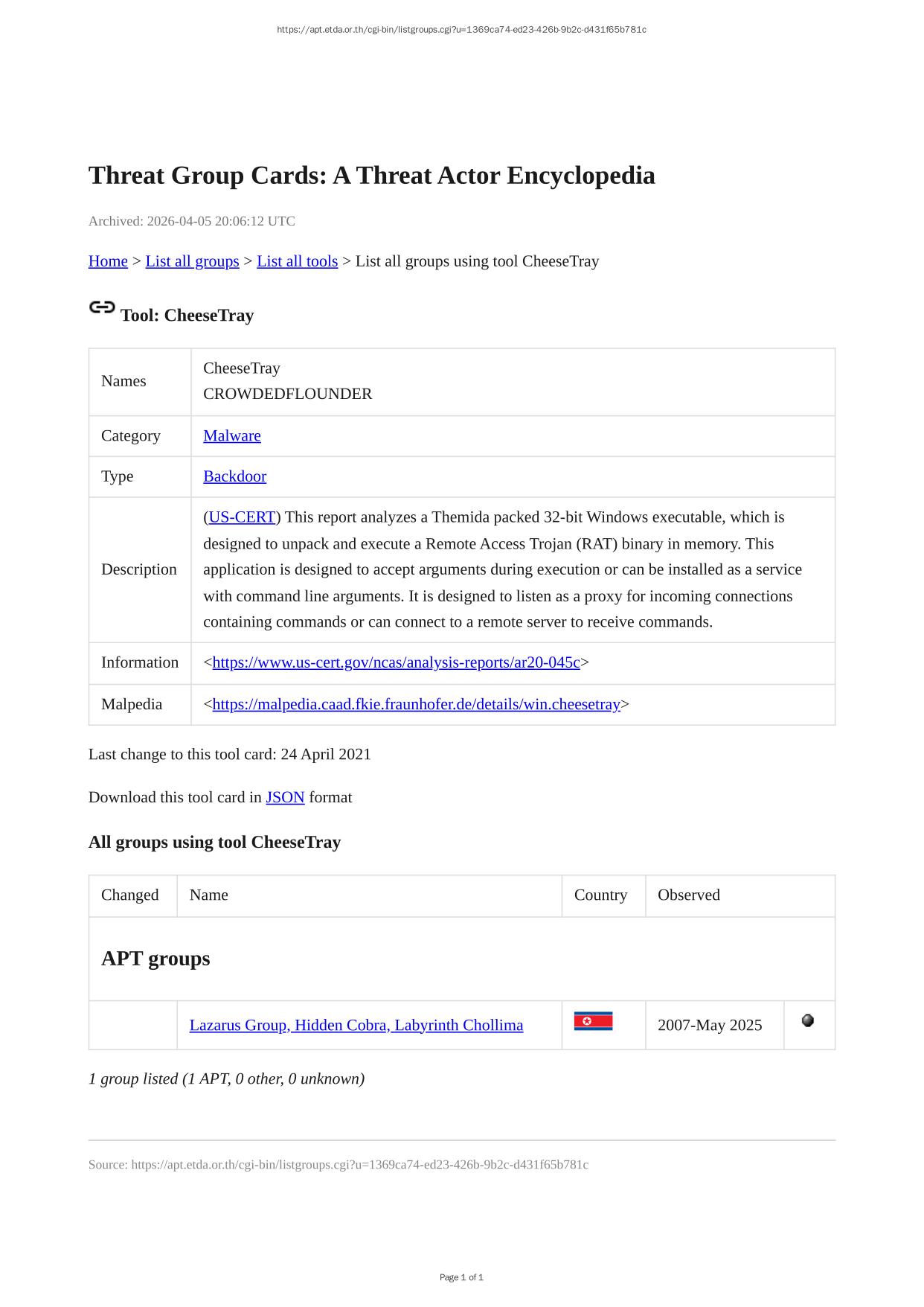This screenshot has height=1307, width=924.
Task: Click the Source URL in the footer
Action: pyautogui.click(x=359, y=1164)
